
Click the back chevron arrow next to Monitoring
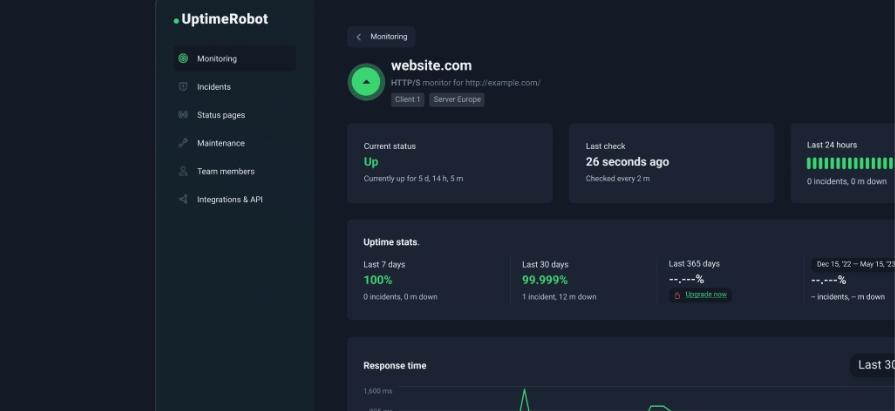click(x=359, y=37)
